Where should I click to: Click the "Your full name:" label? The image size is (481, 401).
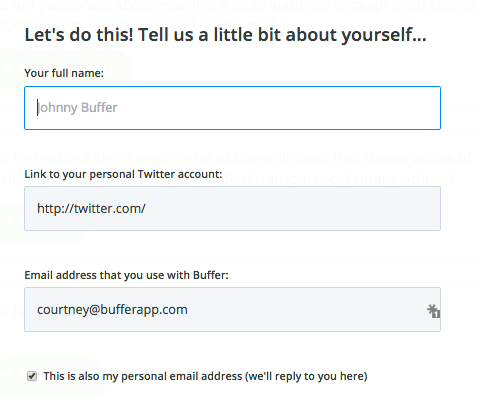[x=64, y=73]
